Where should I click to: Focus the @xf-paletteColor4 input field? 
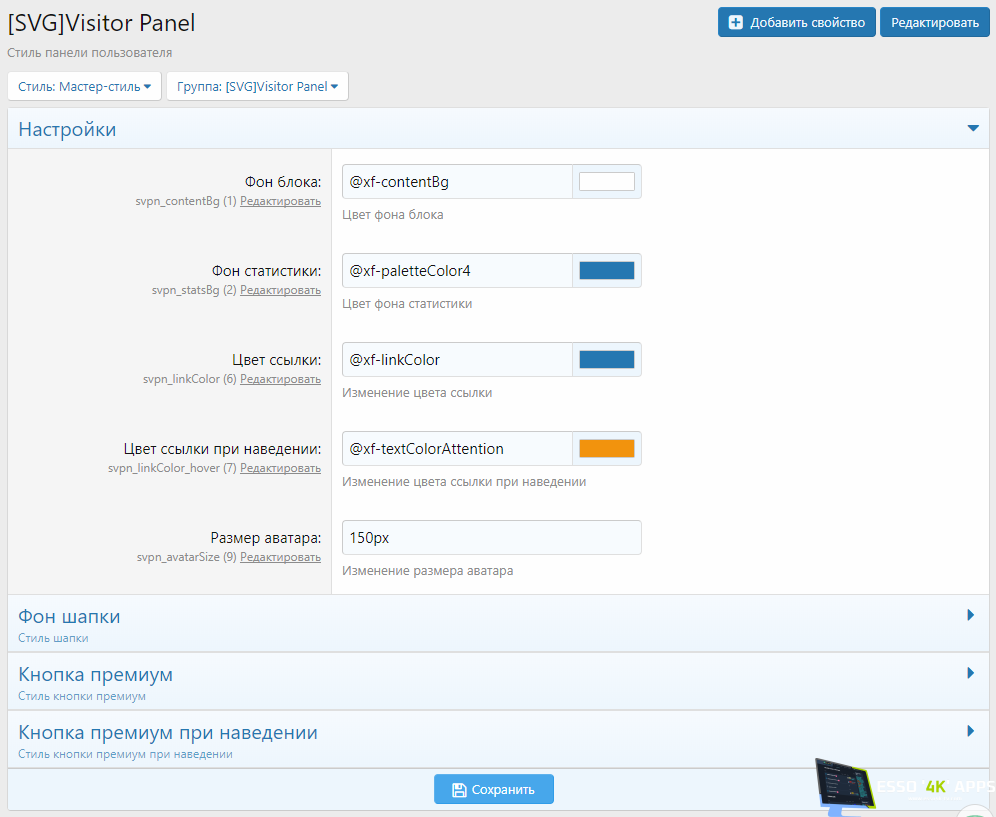(457, 271)
